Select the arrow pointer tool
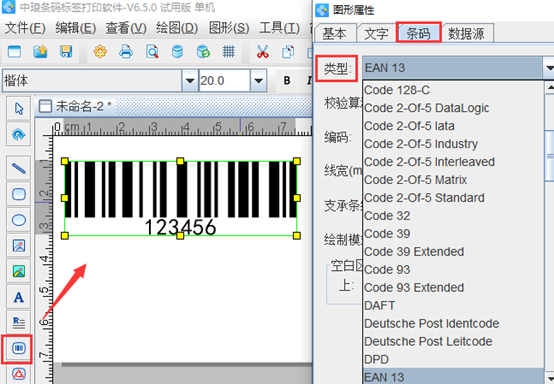The image size is (554, 384). 19,108
